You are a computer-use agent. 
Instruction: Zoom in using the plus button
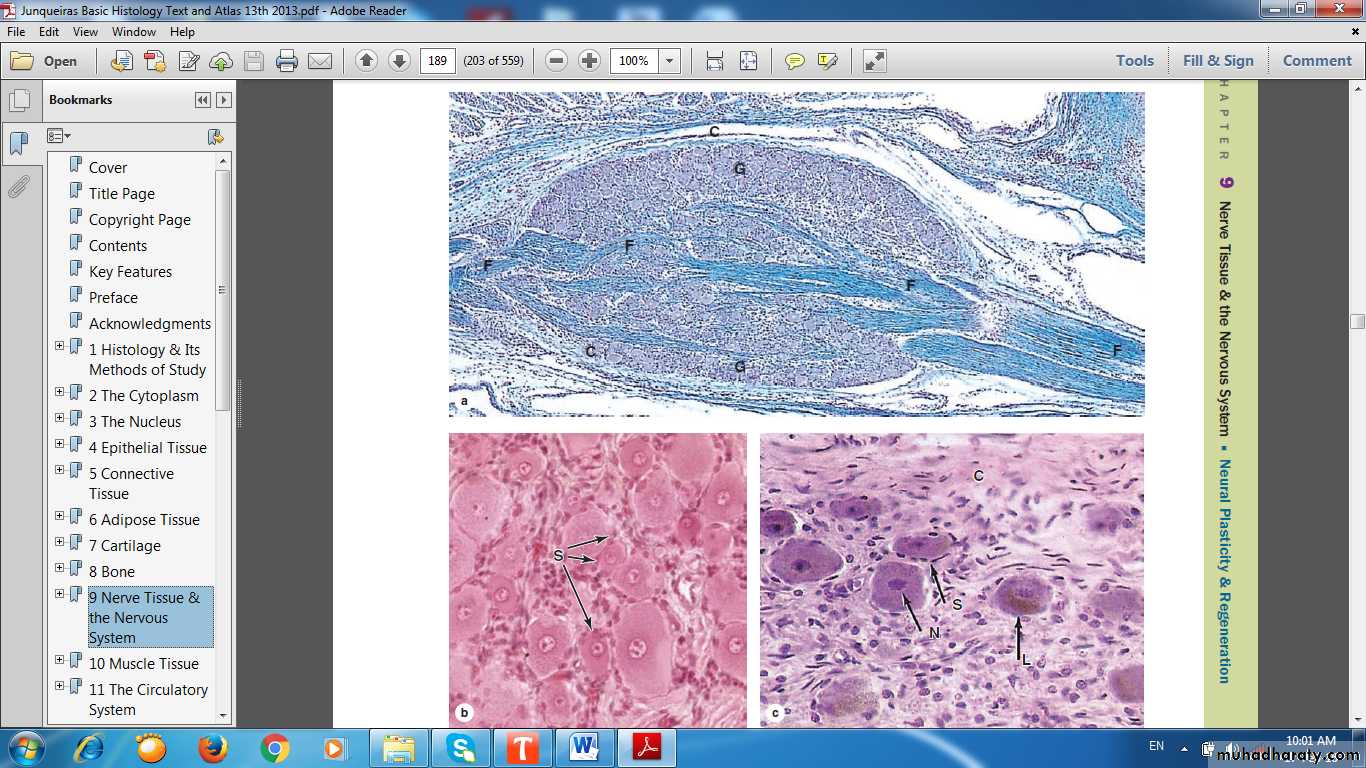coord(590,61)
